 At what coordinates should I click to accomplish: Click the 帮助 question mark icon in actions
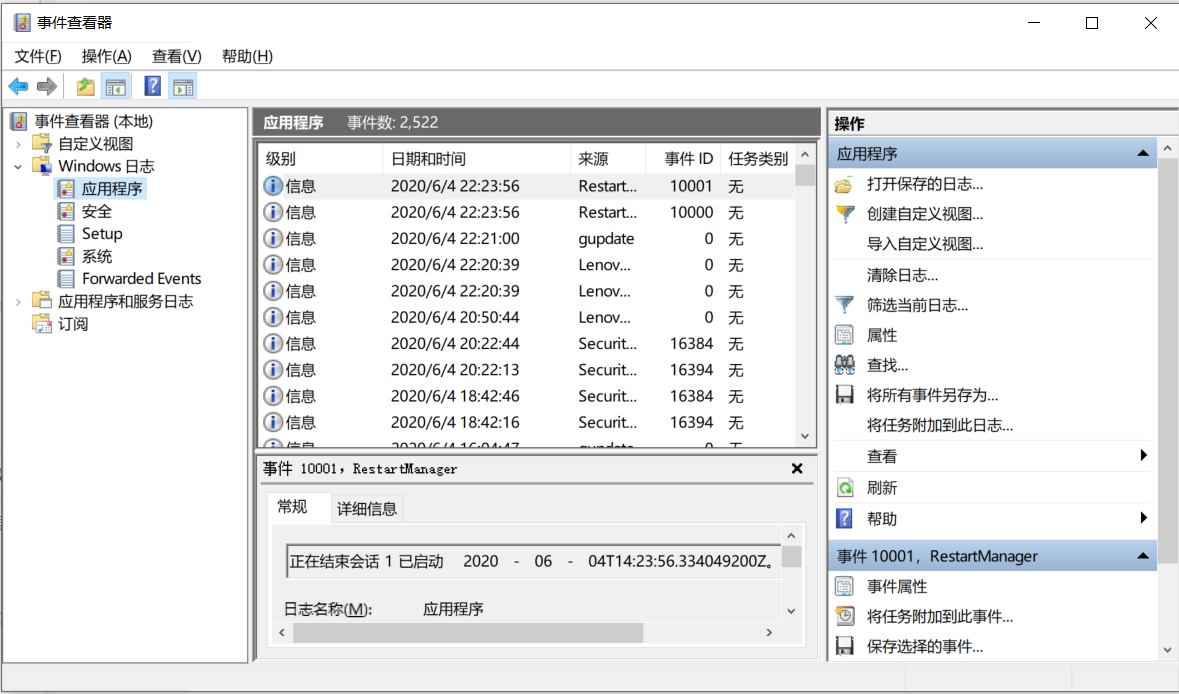coord(844,518)
